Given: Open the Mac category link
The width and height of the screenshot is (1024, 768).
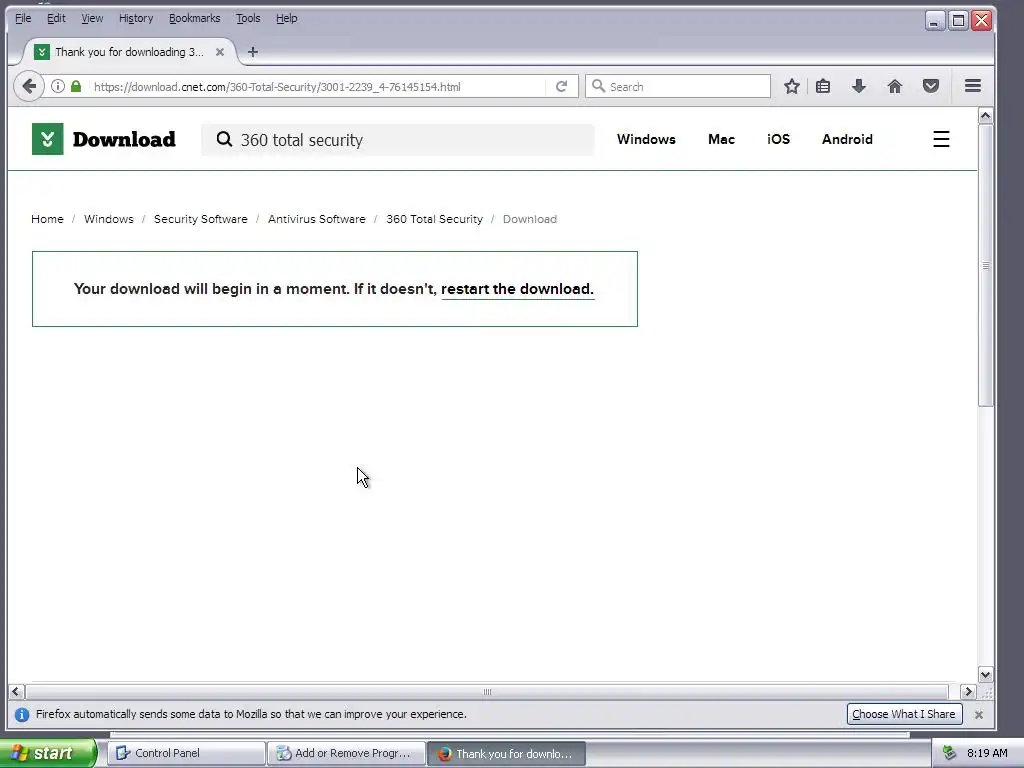Looking at the screenshot, I should coord(721,139).
